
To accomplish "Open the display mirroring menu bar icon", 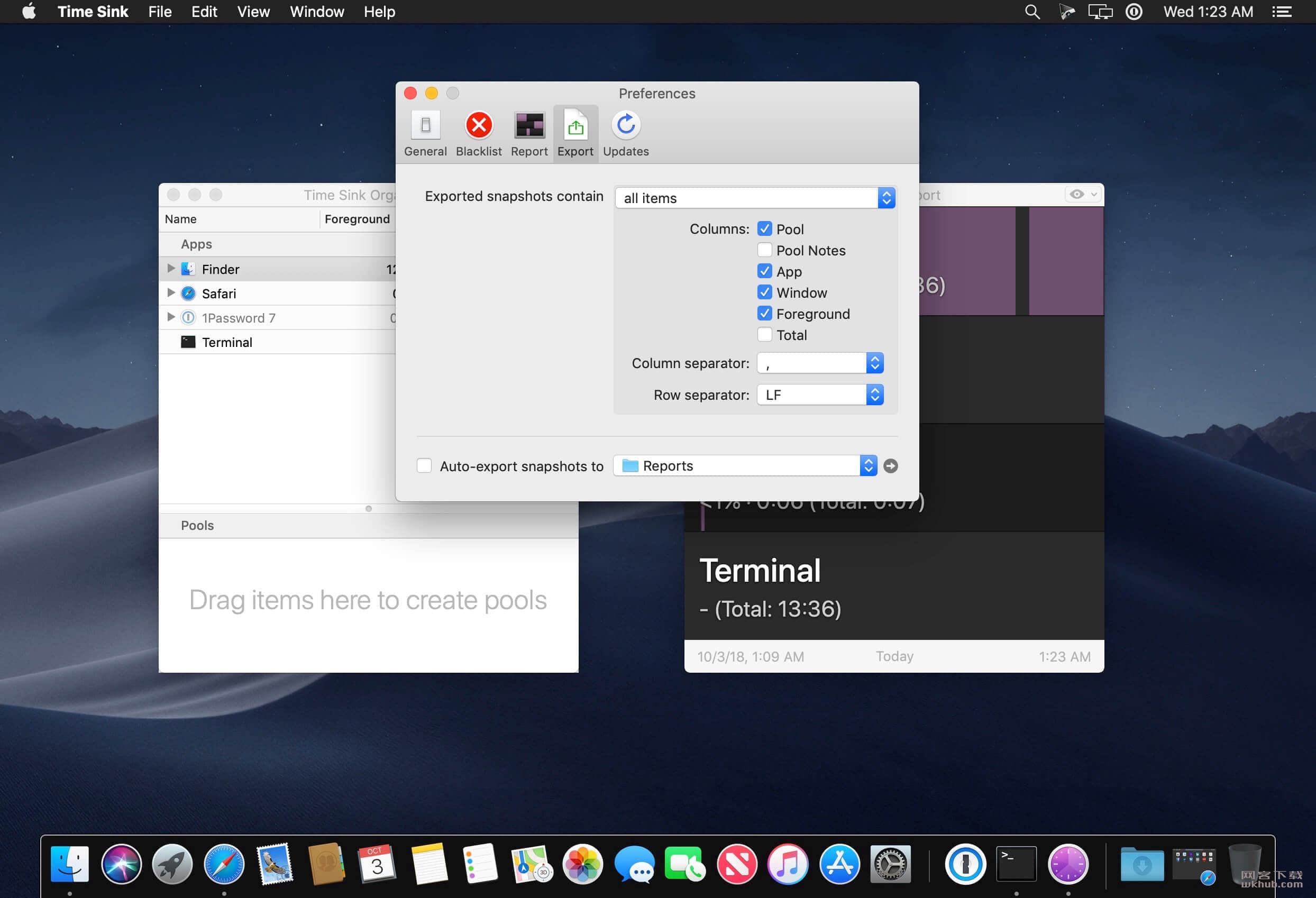I will pos(1100,11).
